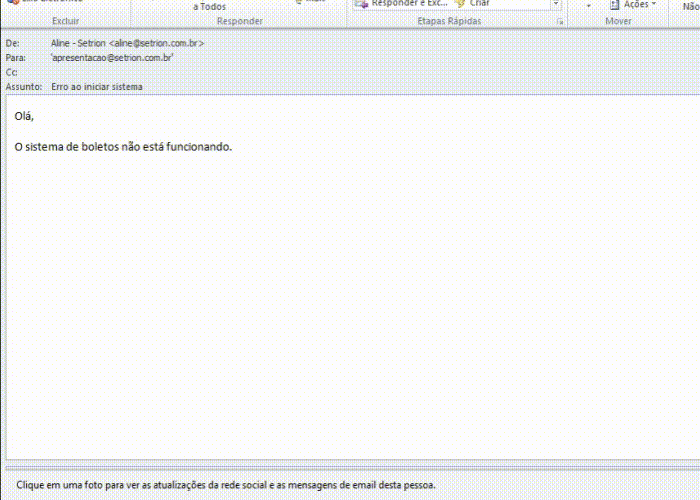Open the Ações dropdown

pos(634,4)
